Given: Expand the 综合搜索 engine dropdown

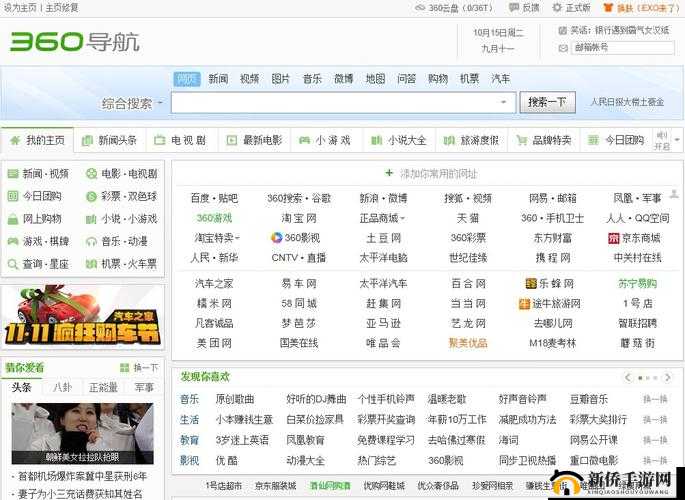Looking at the screenshot, I should pyautogui.click(x=159, y=103).
